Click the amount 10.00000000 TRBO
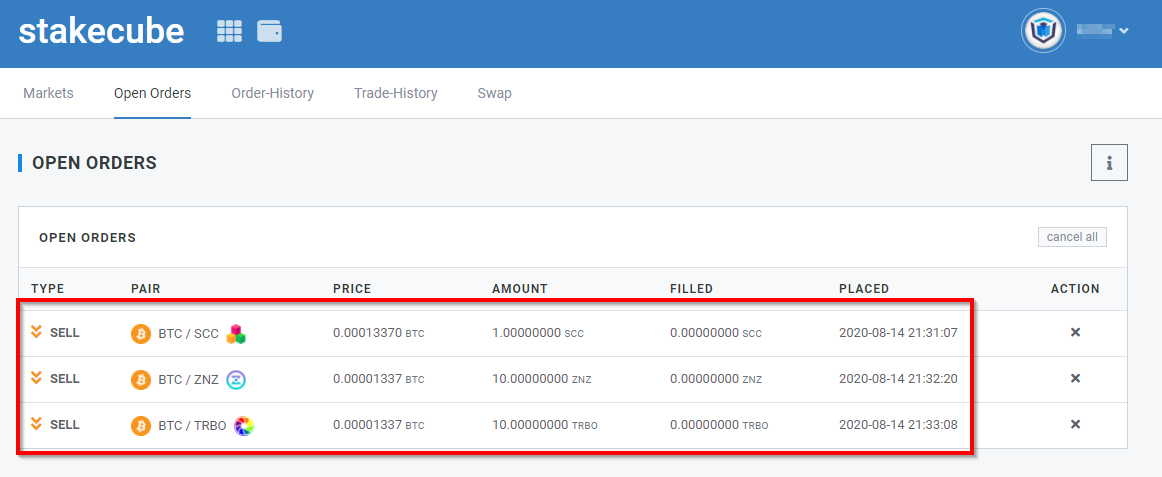This screenshot has width=1162, height=477. pyautogui.click(x=545, y=425)
